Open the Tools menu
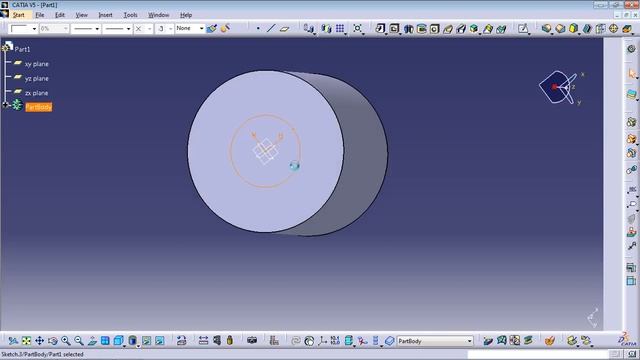The width and height of the screenshot is (640, 360). click(x=130, y=15)
